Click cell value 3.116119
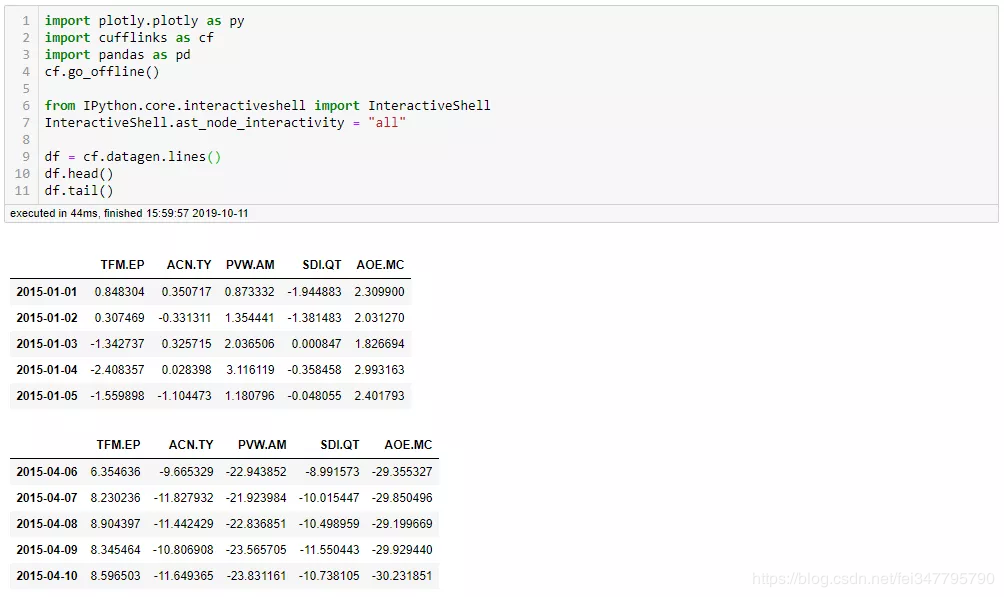 click(x=250, y=370)
